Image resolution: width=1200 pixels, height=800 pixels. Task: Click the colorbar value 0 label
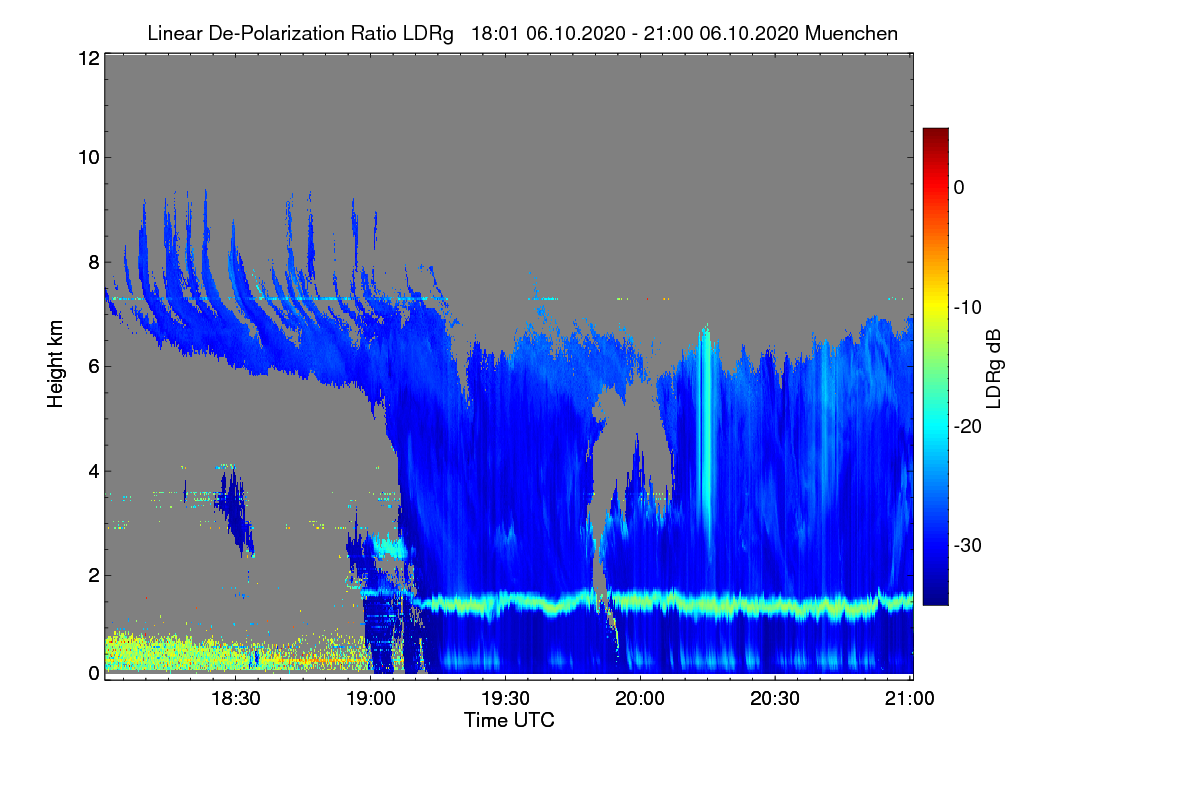tap(959, 187)
